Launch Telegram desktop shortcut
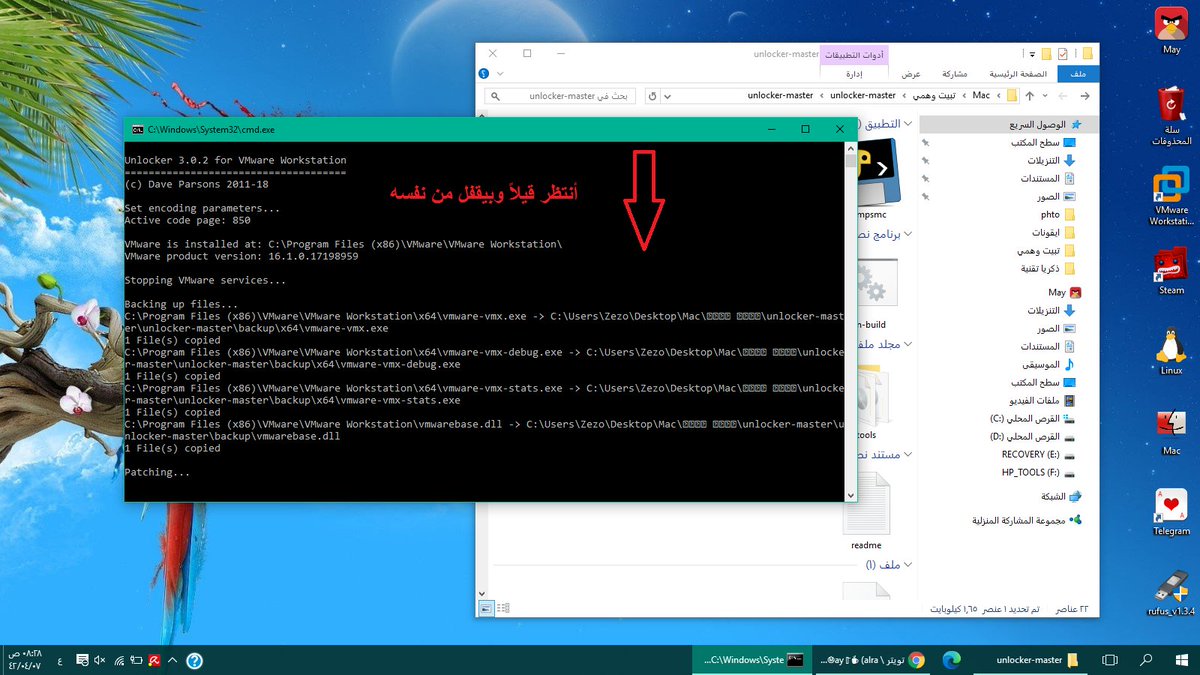 tap(1171, 512)
